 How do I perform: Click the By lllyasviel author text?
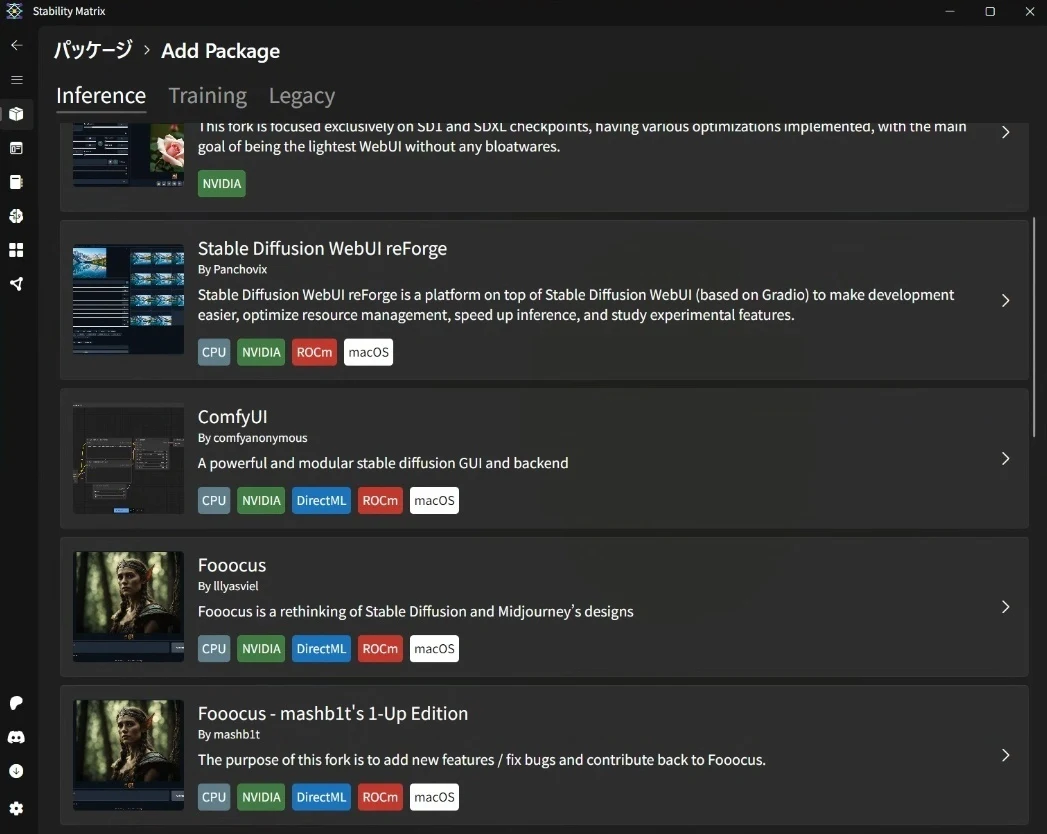click(228, 586)
